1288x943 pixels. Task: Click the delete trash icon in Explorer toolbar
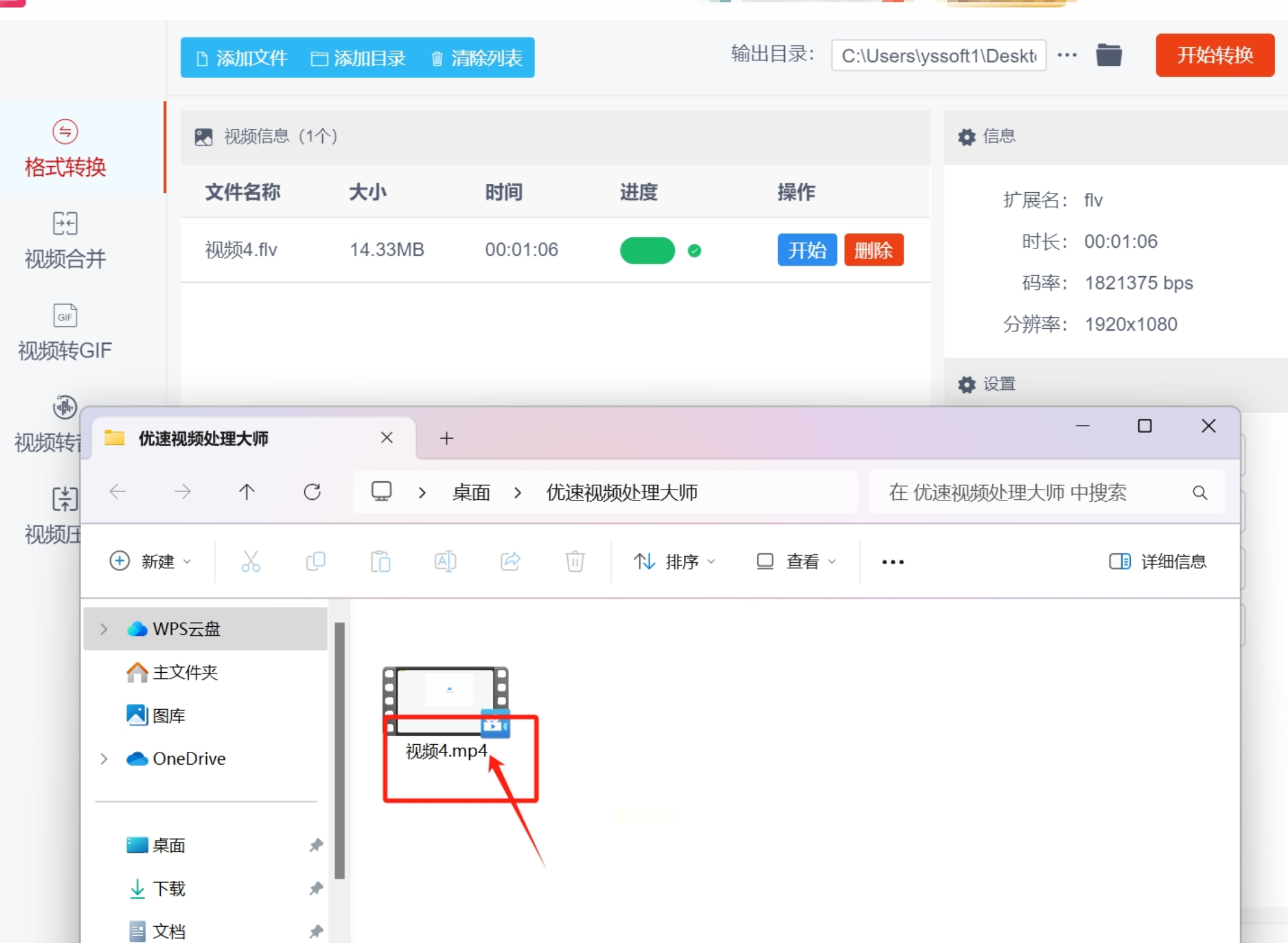574,562
